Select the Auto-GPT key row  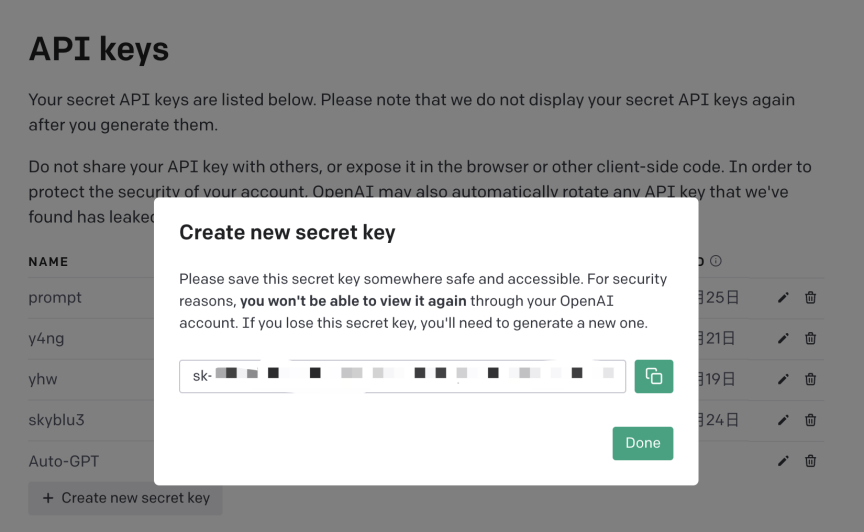[x=78, y=462]
